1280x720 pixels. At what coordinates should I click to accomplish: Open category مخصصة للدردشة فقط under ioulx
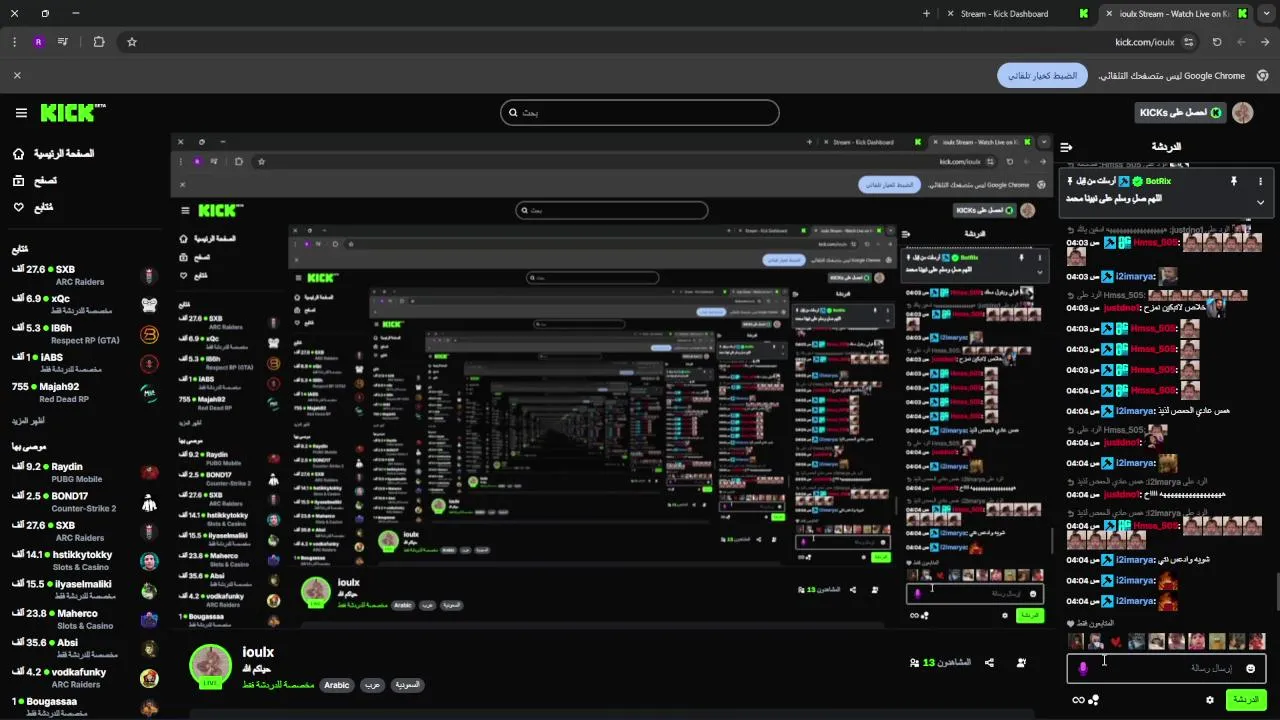[x=278, y=685]
